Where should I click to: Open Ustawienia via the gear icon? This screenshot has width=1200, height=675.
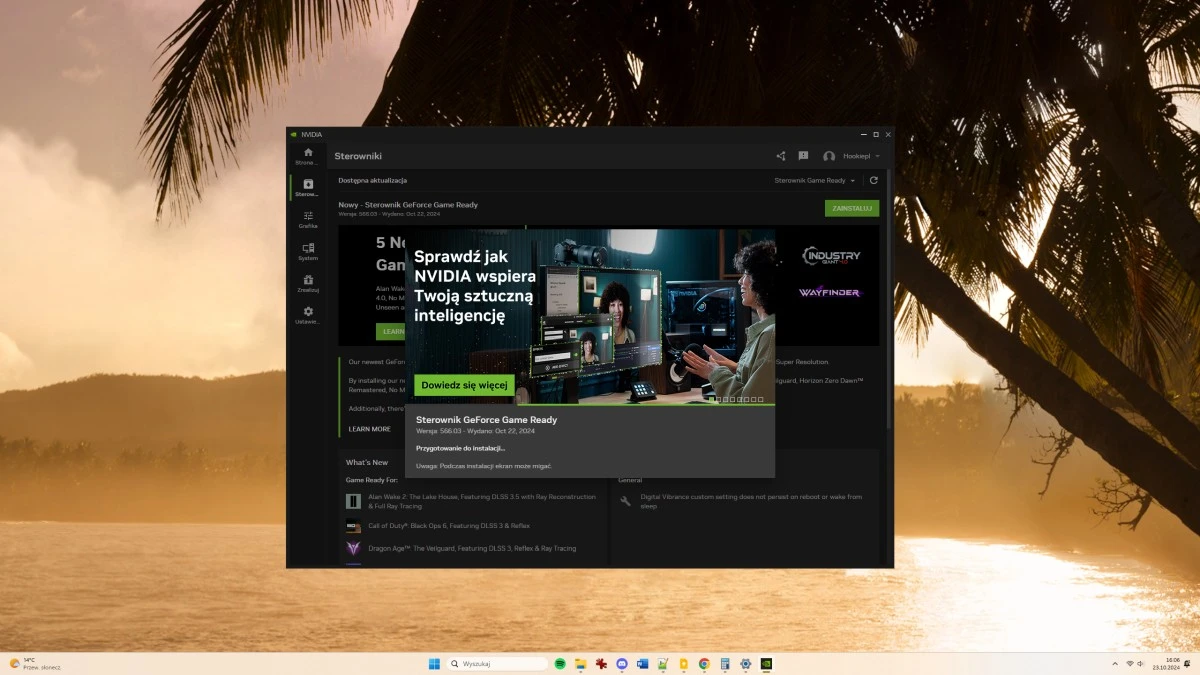[307, 313]
